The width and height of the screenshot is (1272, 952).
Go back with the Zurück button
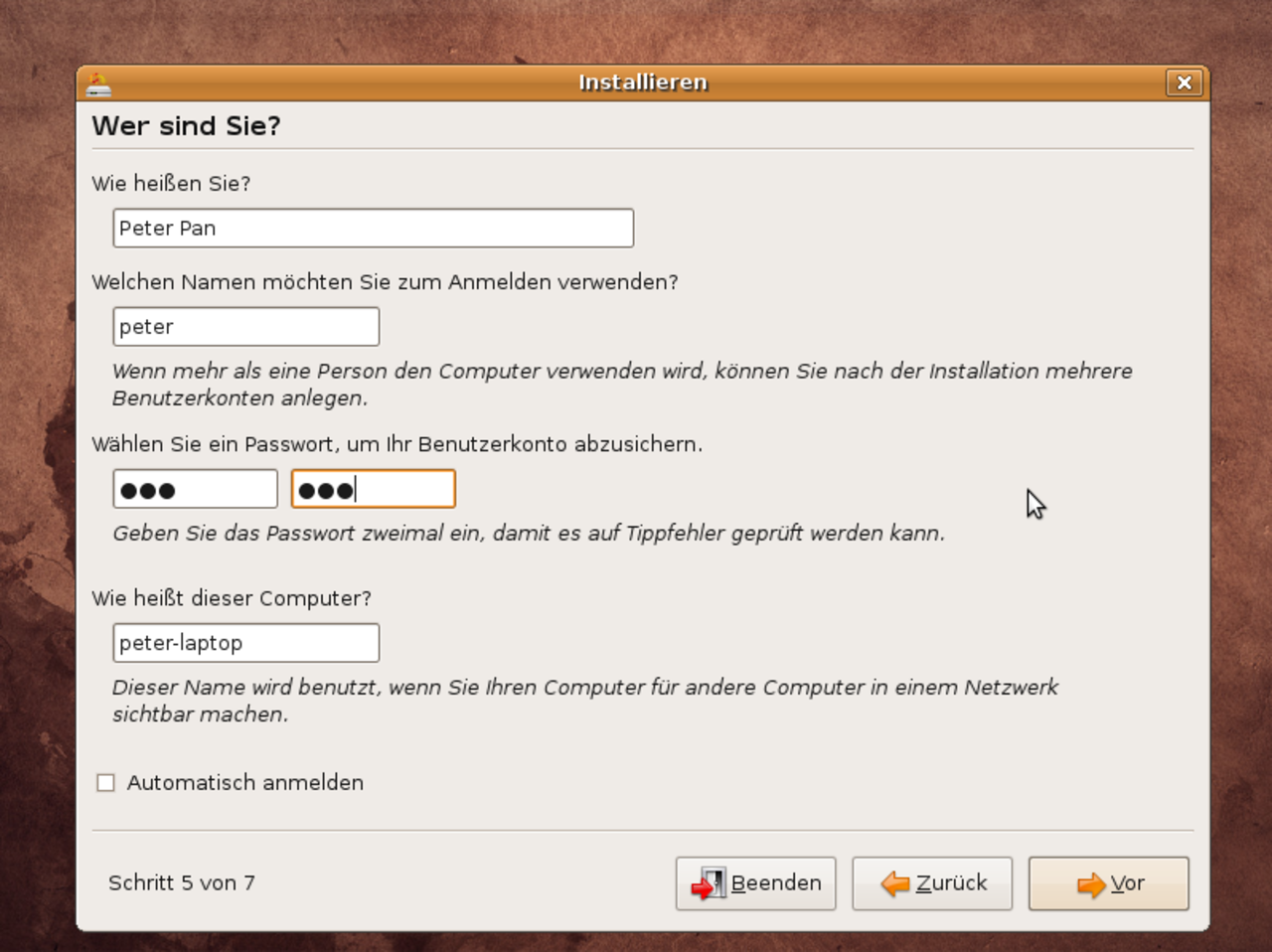click(932, 883)
